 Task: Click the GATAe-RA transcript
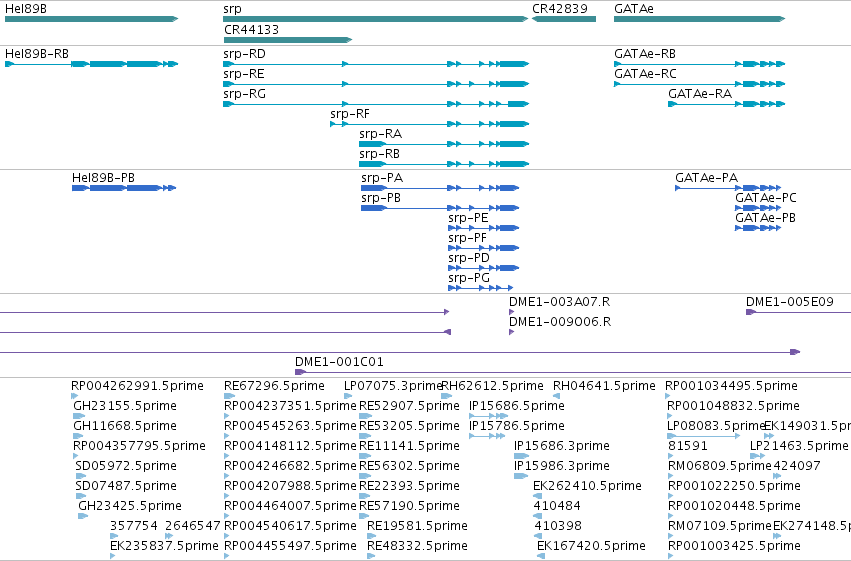727,104
